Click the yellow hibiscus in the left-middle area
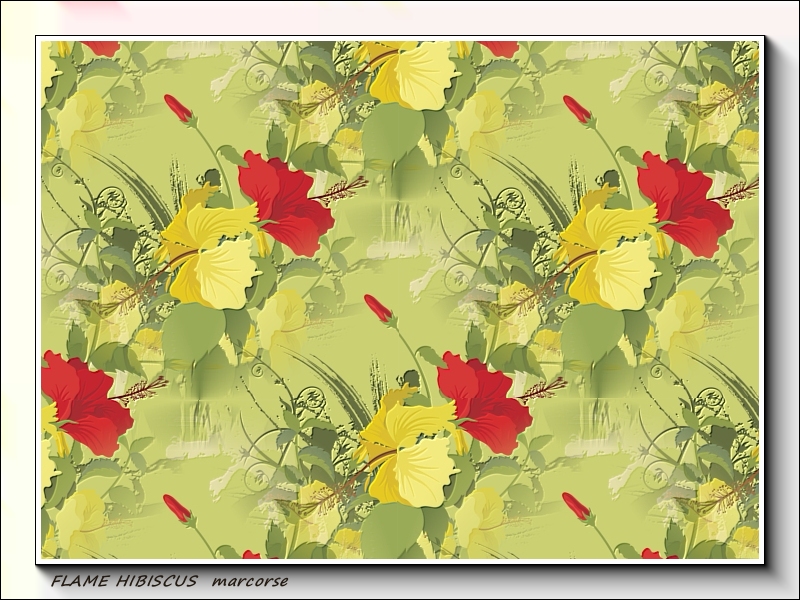The image size is (800, 600). tap(211, 255)
